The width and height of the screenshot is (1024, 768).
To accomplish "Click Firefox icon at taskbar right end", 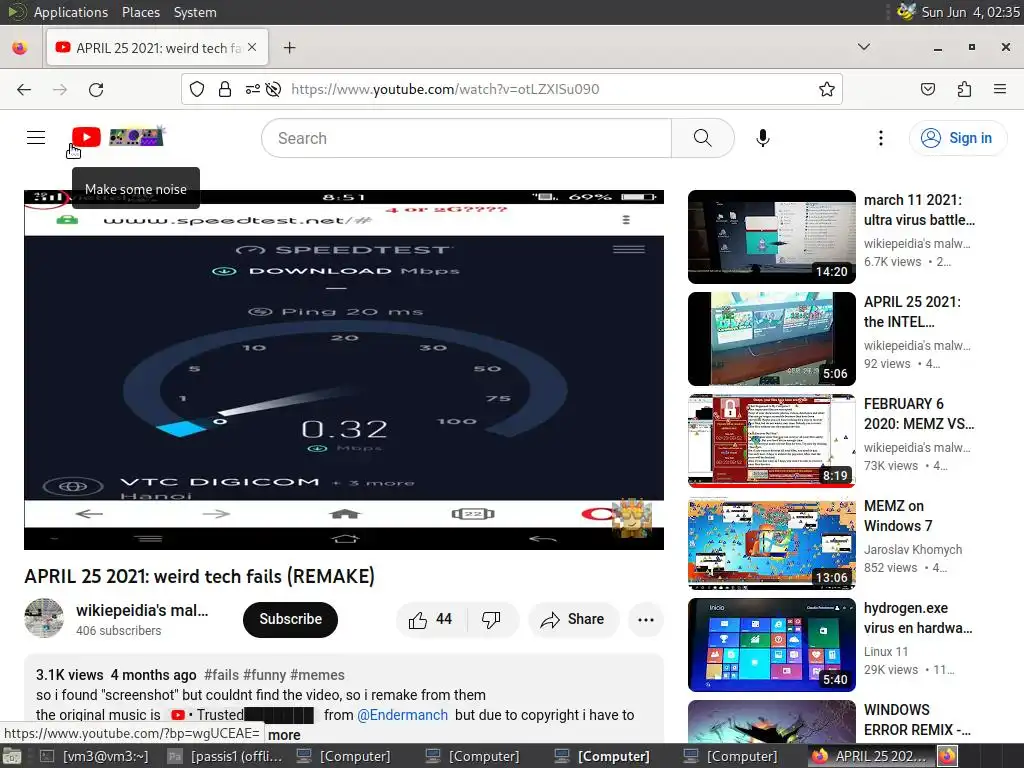I will point(948,756).
